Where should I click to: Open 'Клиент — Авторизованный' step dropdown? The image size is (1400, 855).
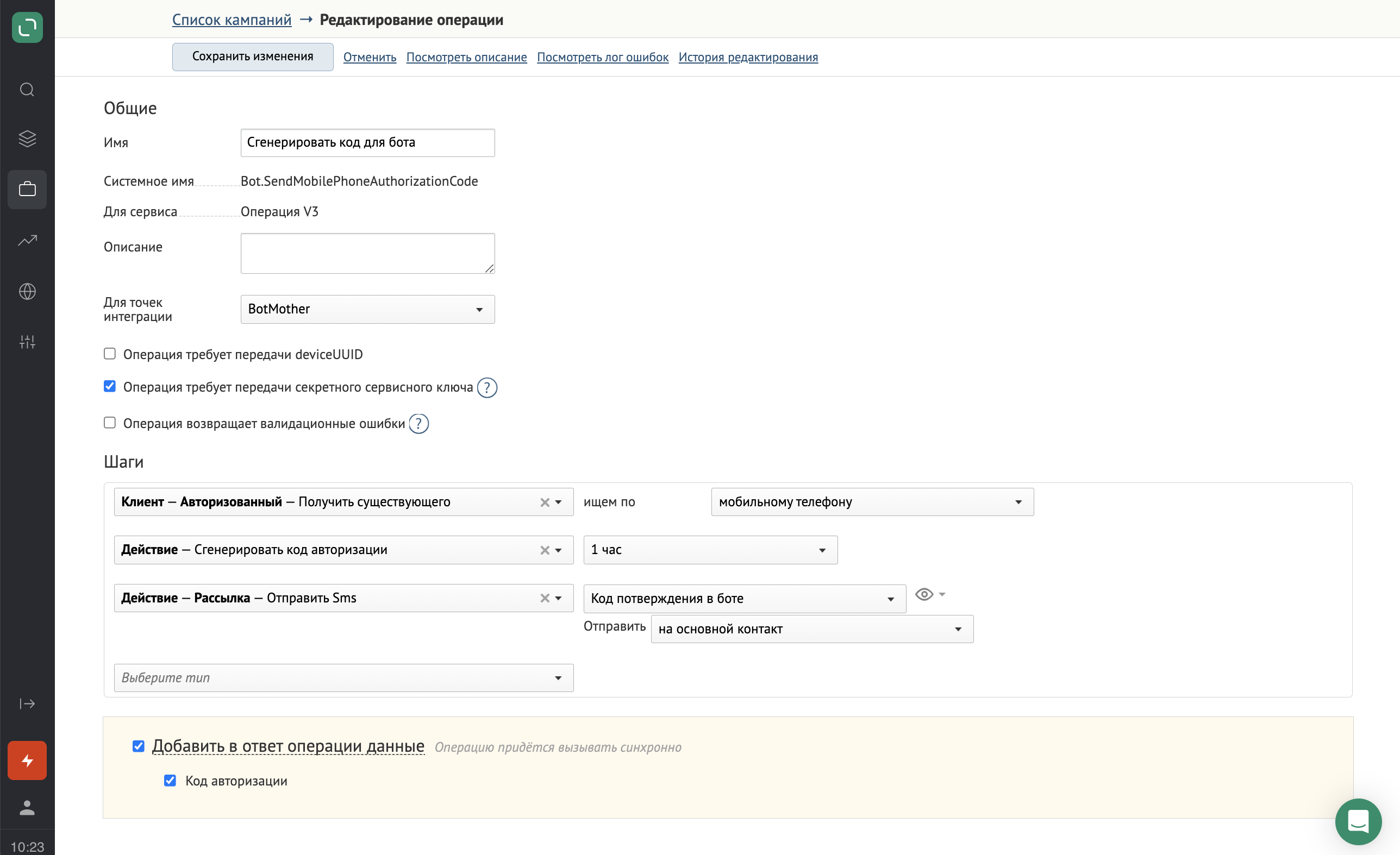(343, 502)
